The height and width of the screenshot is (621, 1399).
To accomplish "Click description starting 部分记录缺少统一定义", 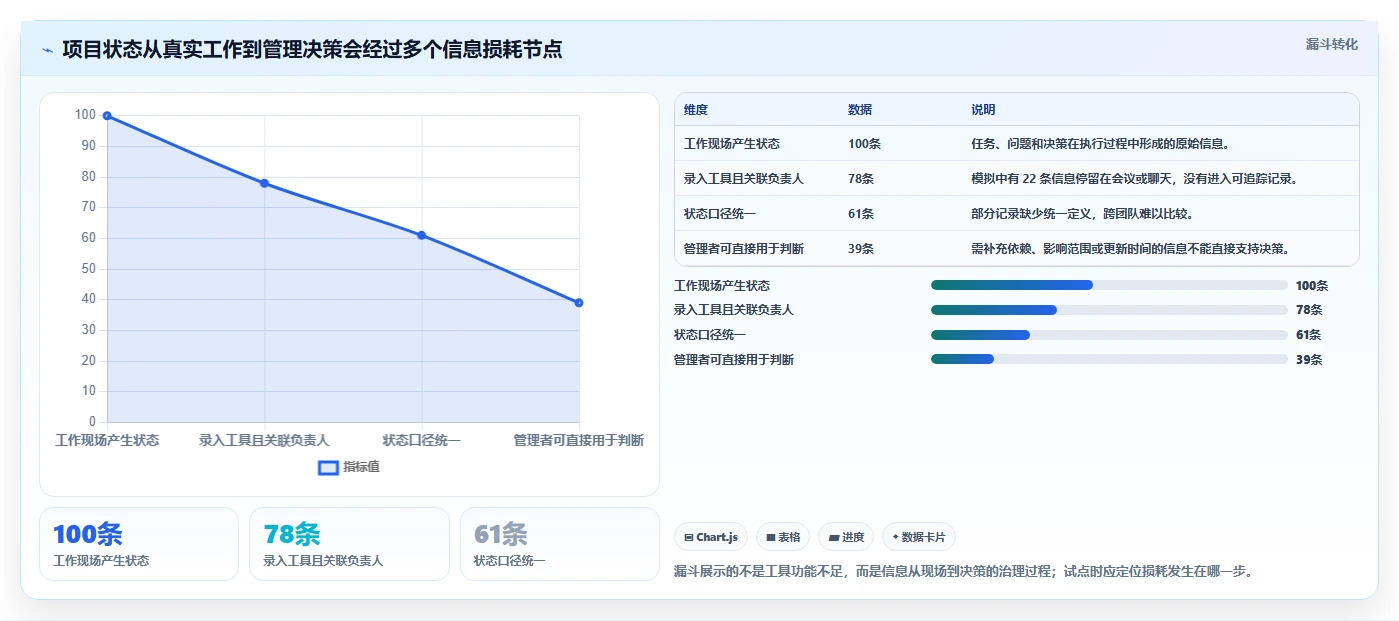I will [x=1082, y=214].
